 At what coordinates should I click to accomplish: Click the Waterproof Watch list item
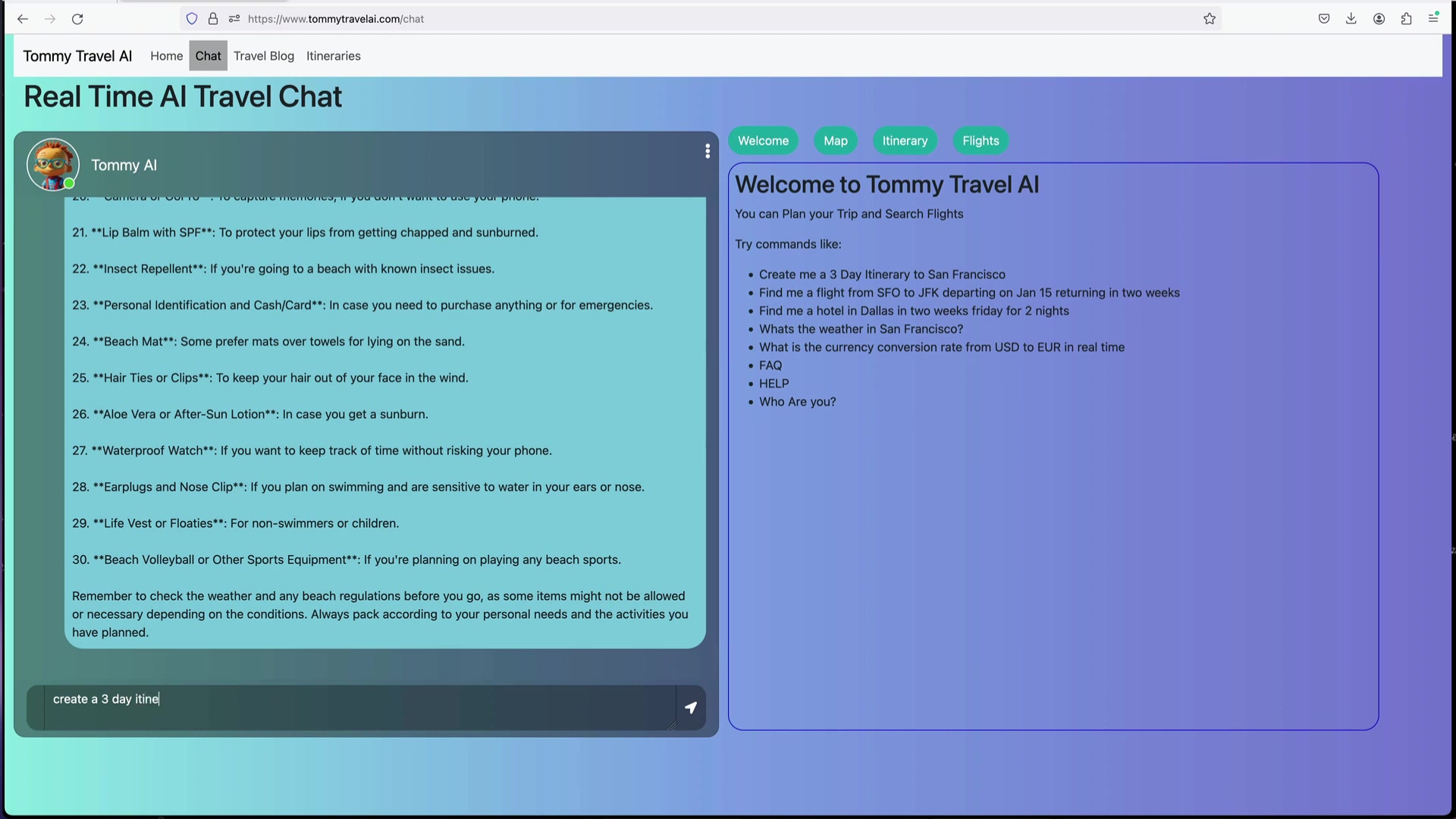(x=312, y=451)
